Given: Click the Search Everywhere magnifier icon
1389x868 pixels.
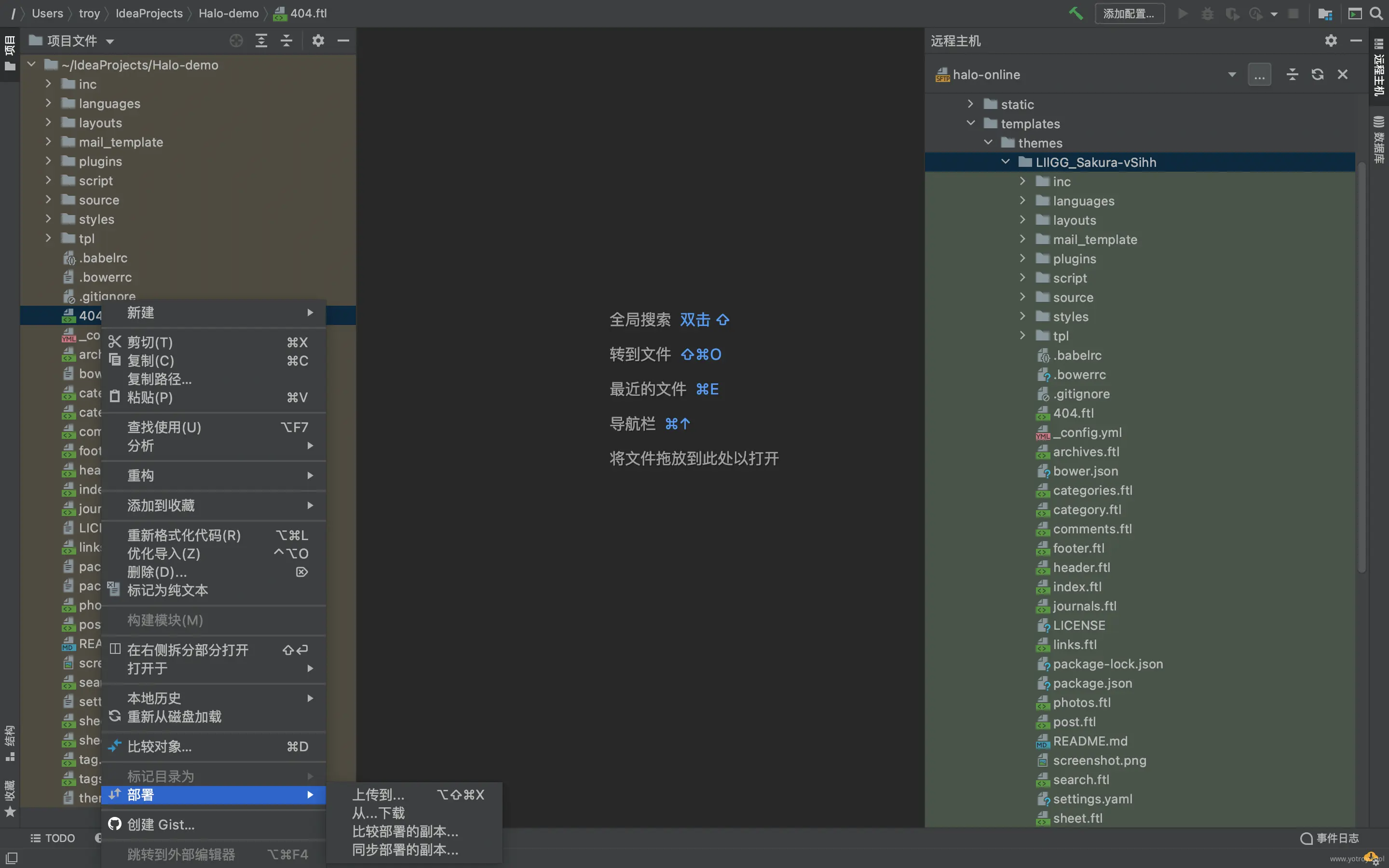Looking at the screenshot, I should pyautogui.click(x=1376, y=13).
